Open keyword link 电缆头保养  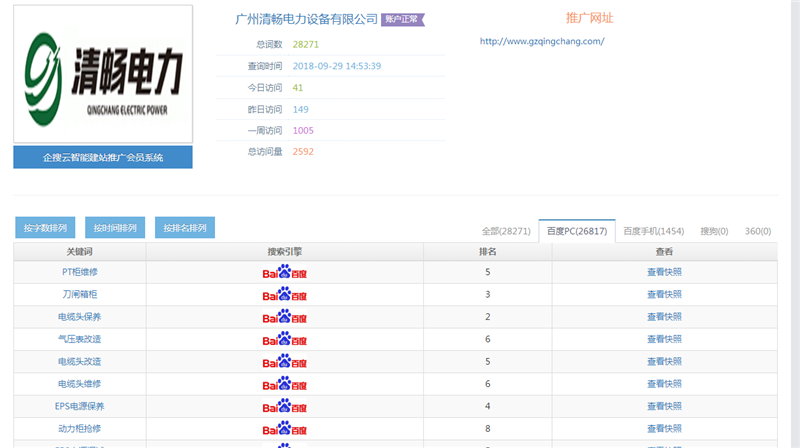point(80,317)
